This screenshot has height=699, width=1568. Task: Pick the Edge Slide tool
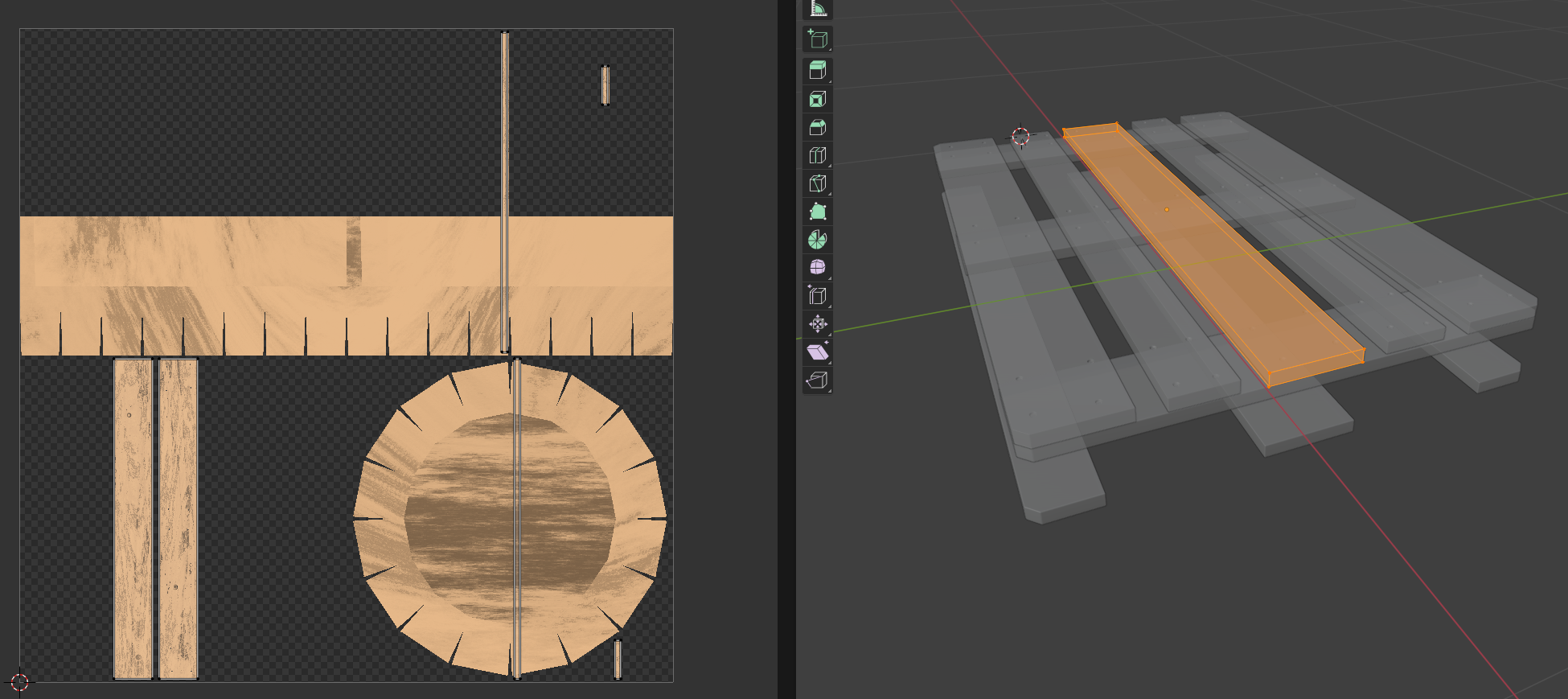tap(818, 295)
